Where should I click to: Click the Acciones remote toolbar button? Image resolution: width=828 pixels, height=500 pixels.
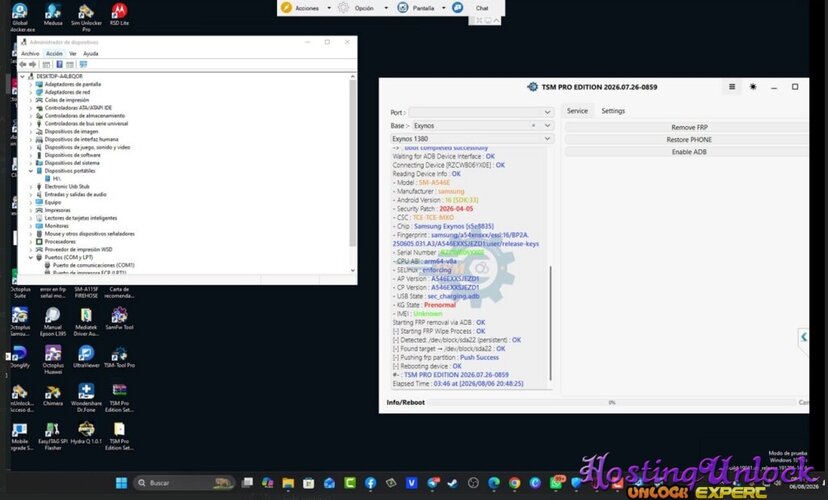coord(301,8)
